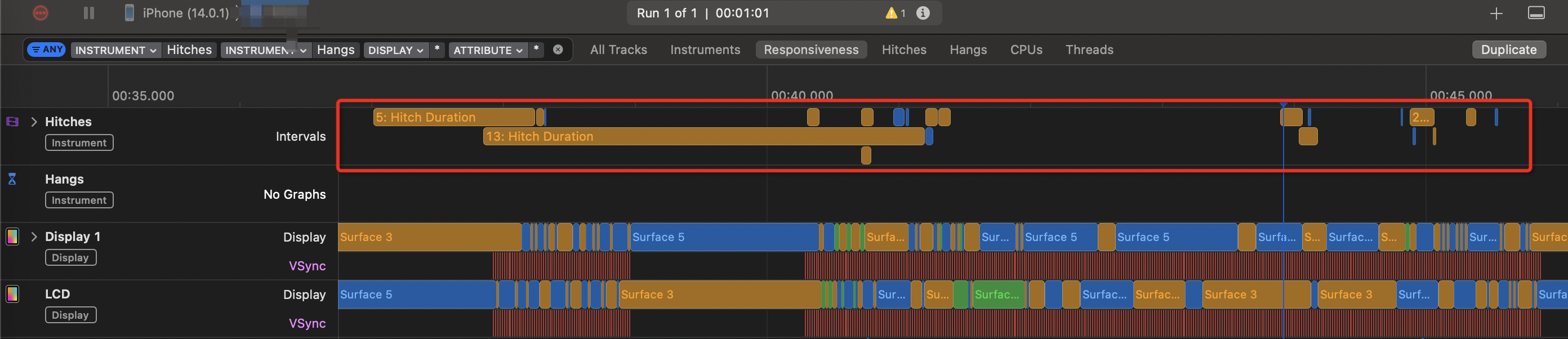Click the VSync label in LCD track
Image resolution: width=1568 pixels, height=339 pixels.
307,323
